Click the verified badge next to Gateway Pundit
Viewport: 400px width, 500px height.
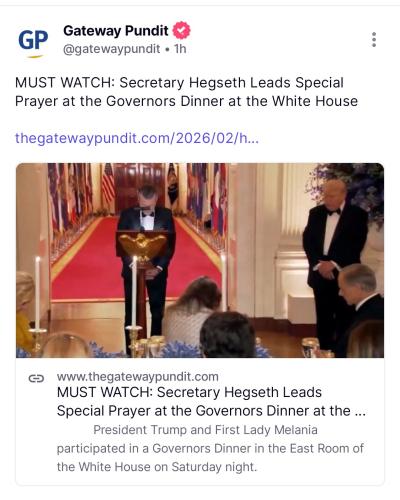[x=181, y=31]
